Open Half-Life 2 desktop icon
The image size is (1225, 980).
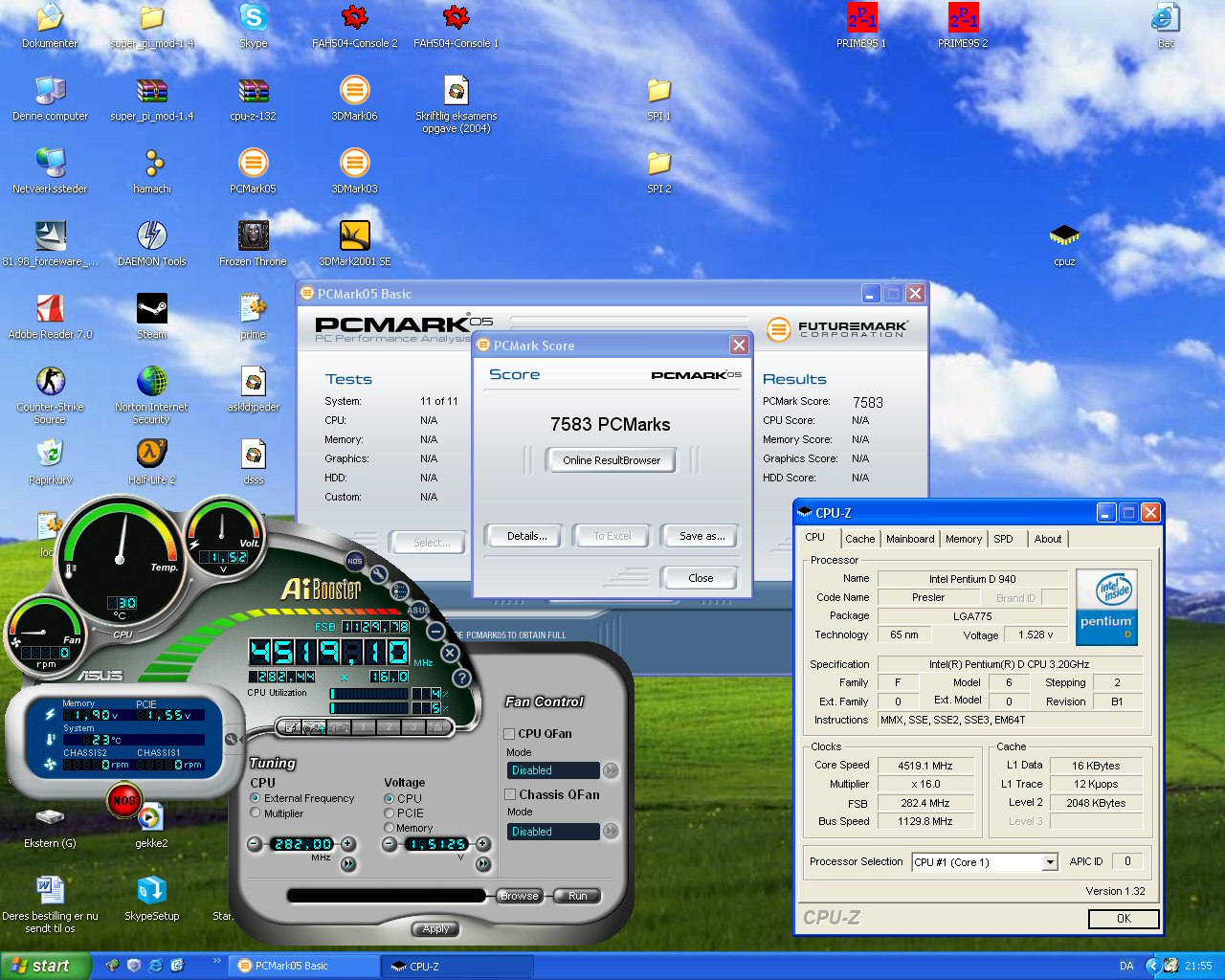(x=151, y=462)
